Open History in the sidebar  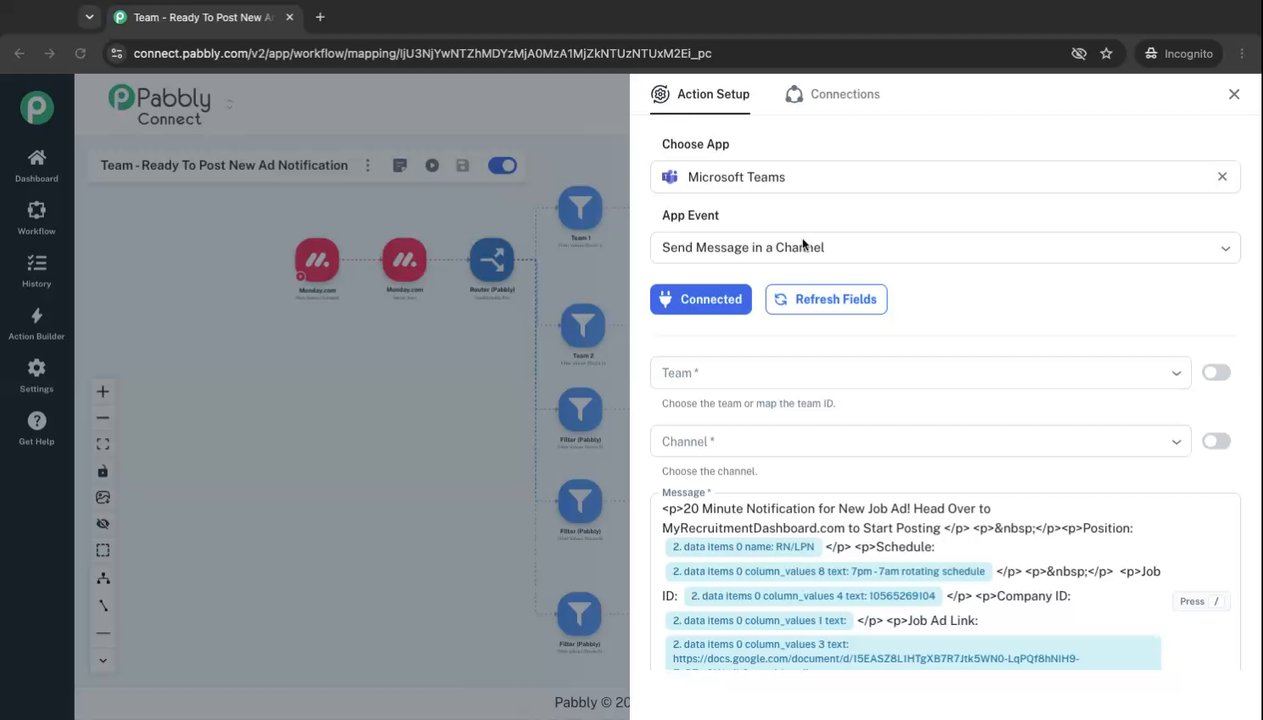click(x=37, y=271)
